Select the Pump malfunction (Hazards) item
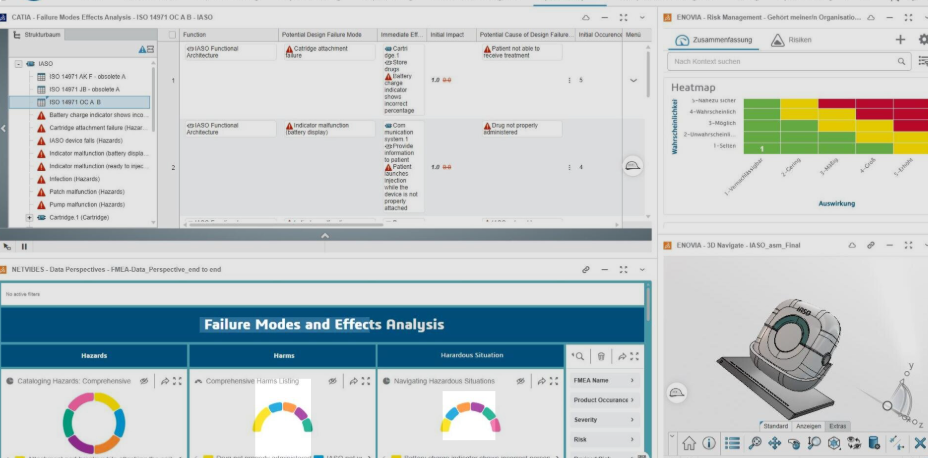This screenshot has height=458, width=928. tap(86, 205)
